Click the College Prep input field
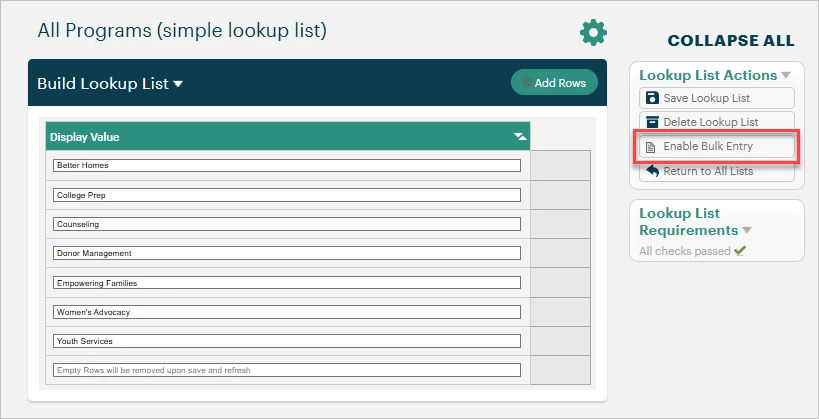This screenshot has width=819, height=419. tap(287, 195)
